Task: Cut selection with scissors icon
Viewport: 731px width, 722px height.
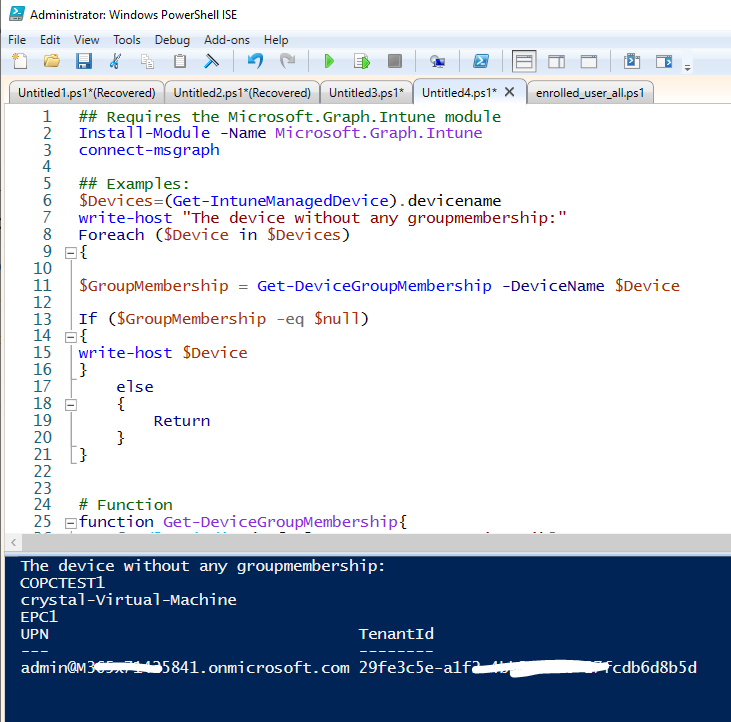Action: 116,61
